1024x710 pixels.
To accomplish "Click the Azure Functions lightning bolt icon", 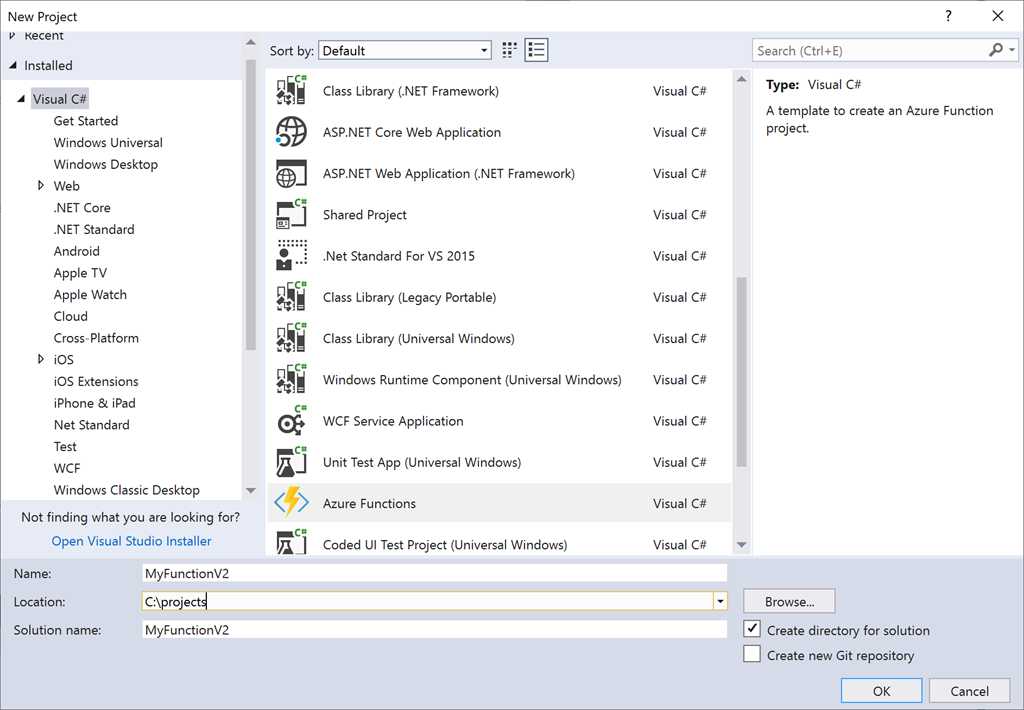I will pyautogui.click(x=291, y=503).
